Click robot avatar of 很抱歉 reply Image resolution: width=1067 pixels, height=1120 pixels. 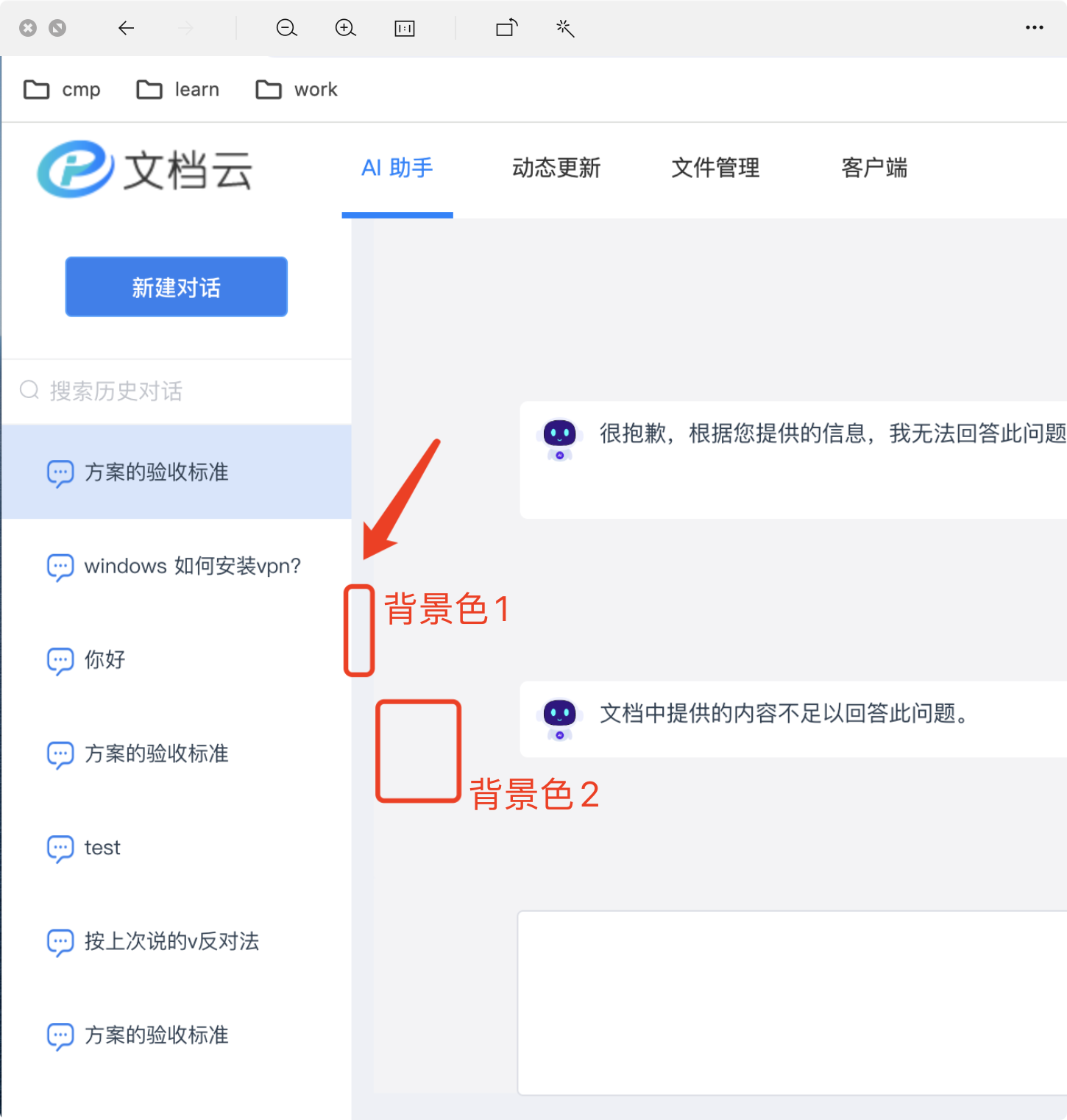(559, 439)
